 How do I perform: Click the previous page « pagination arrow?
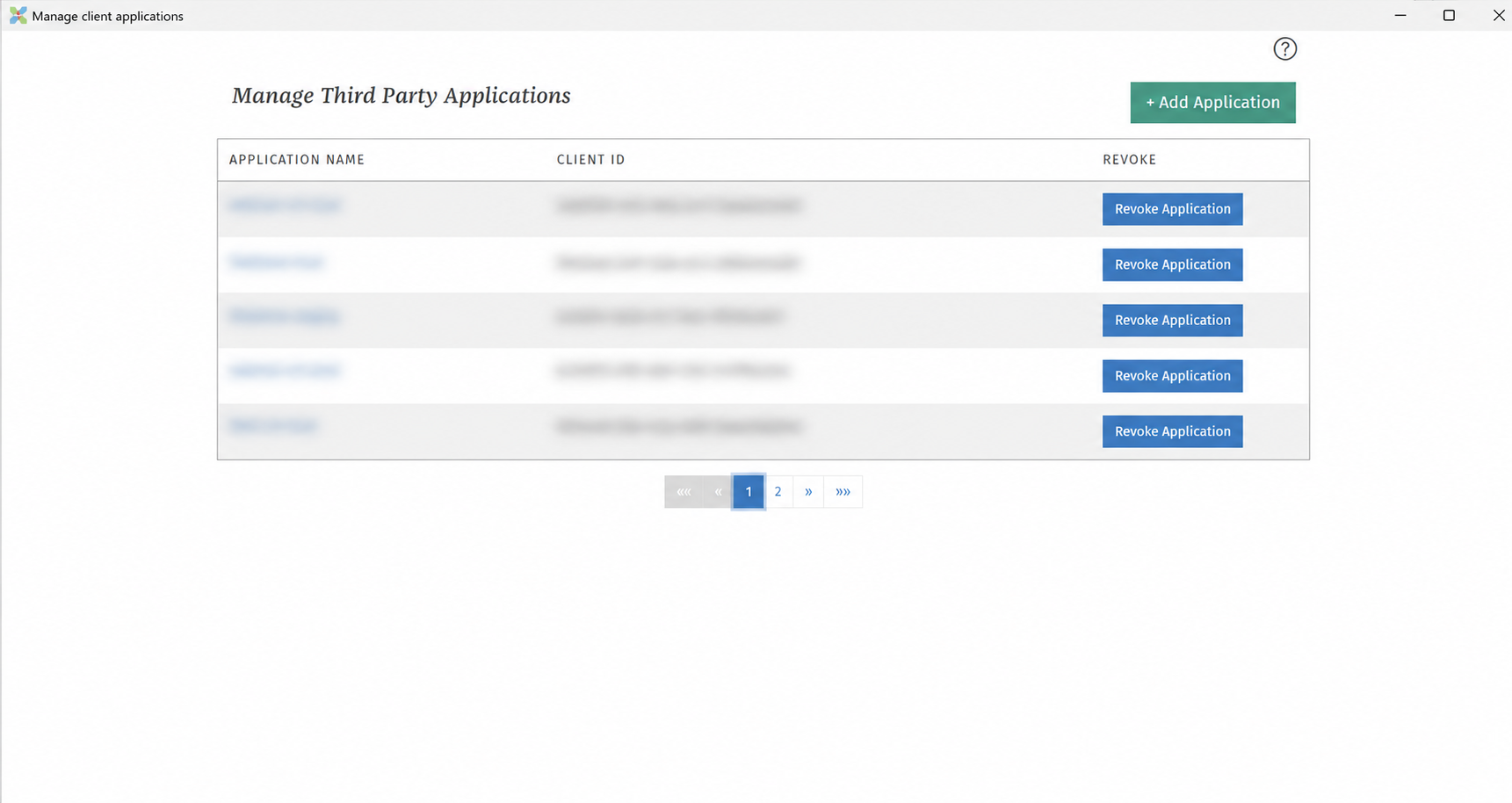pyautogui.click(x=718, y=492)
